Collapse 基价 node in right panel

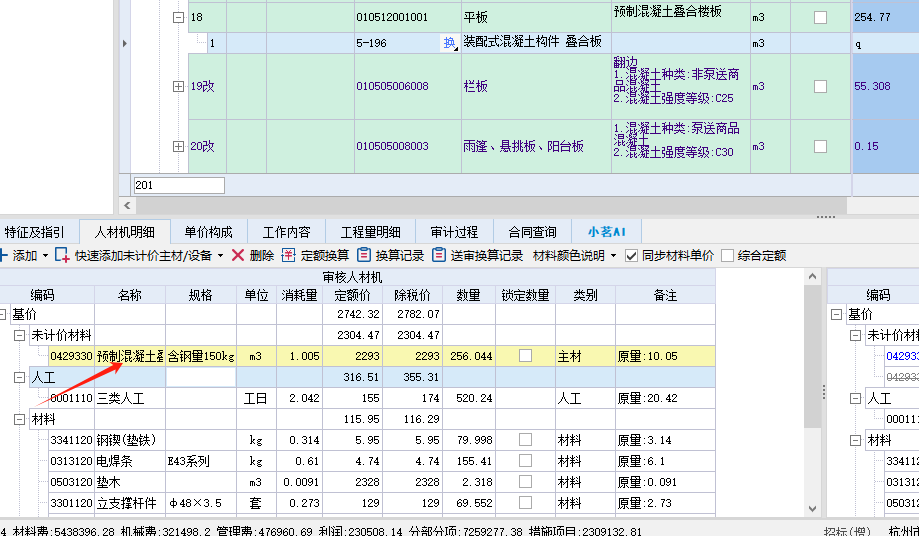tap(836, 315)
